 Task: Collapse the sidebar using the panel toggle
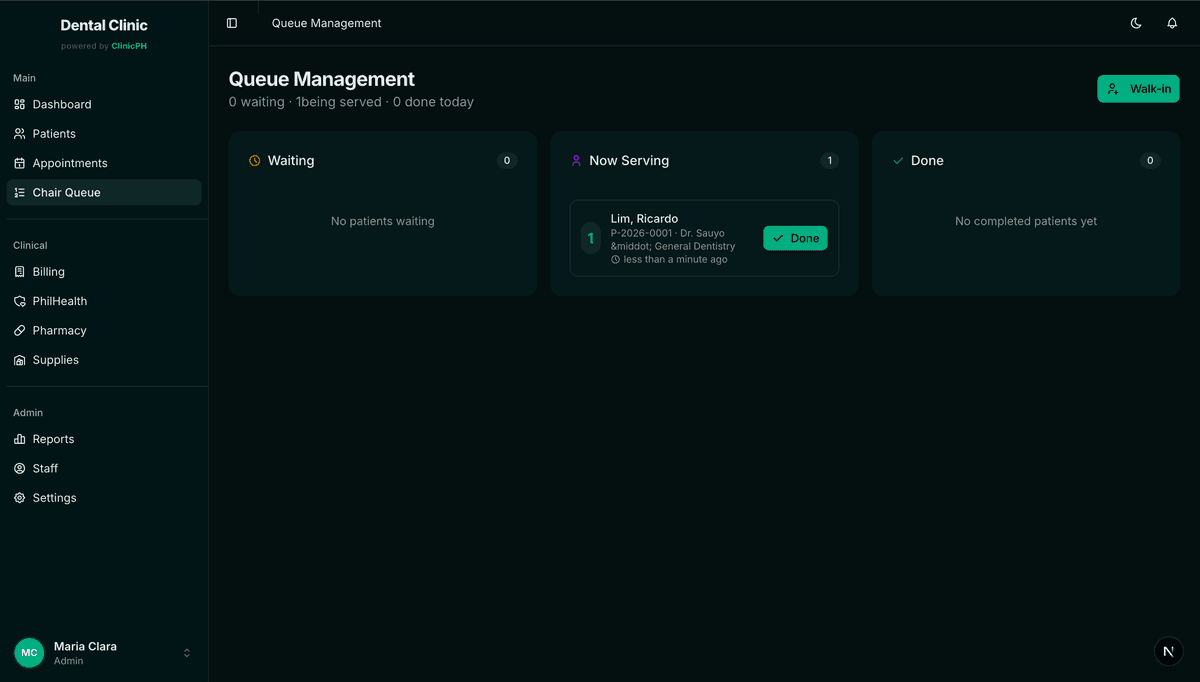click(232, 23)
